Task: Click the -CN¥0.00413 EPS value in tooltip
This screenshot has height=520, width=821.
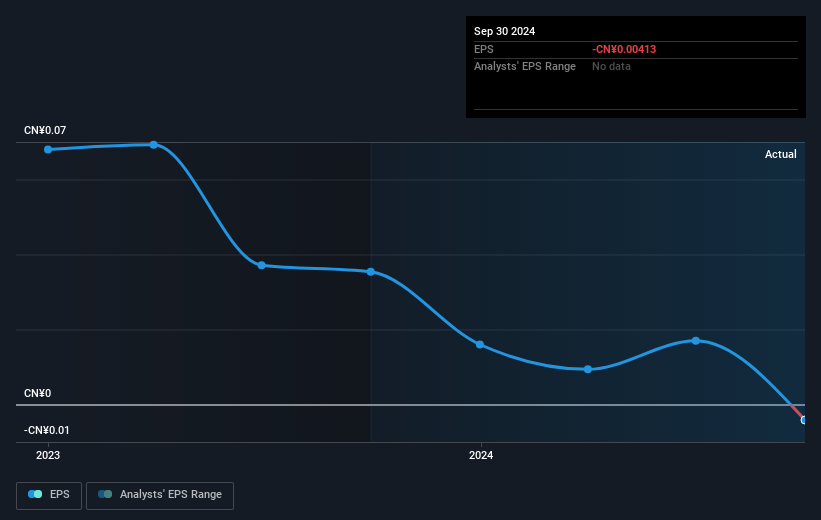Action: tap(624, 49)
